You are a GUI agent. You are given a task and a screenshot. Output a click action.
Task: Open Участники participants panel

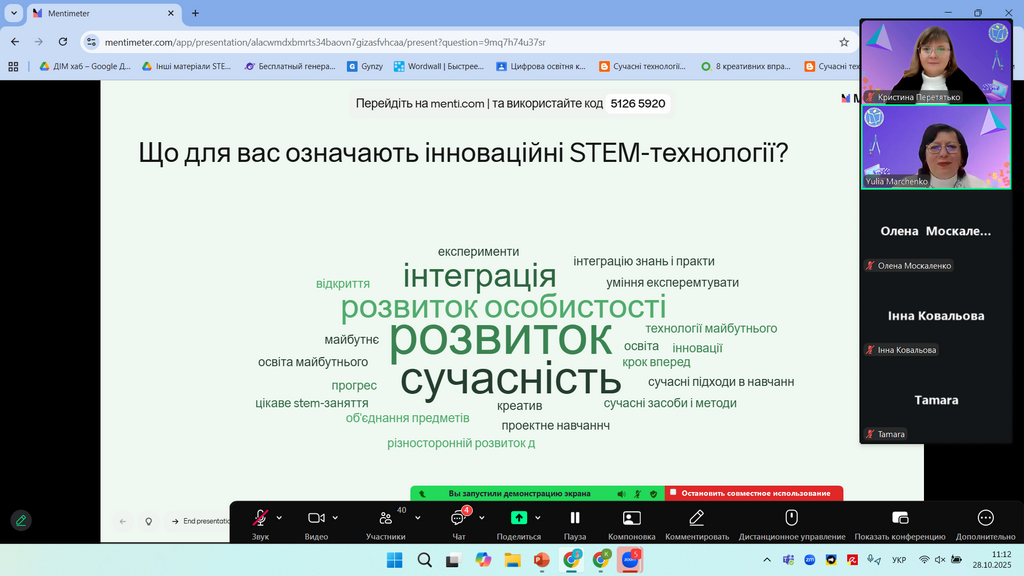385,518
